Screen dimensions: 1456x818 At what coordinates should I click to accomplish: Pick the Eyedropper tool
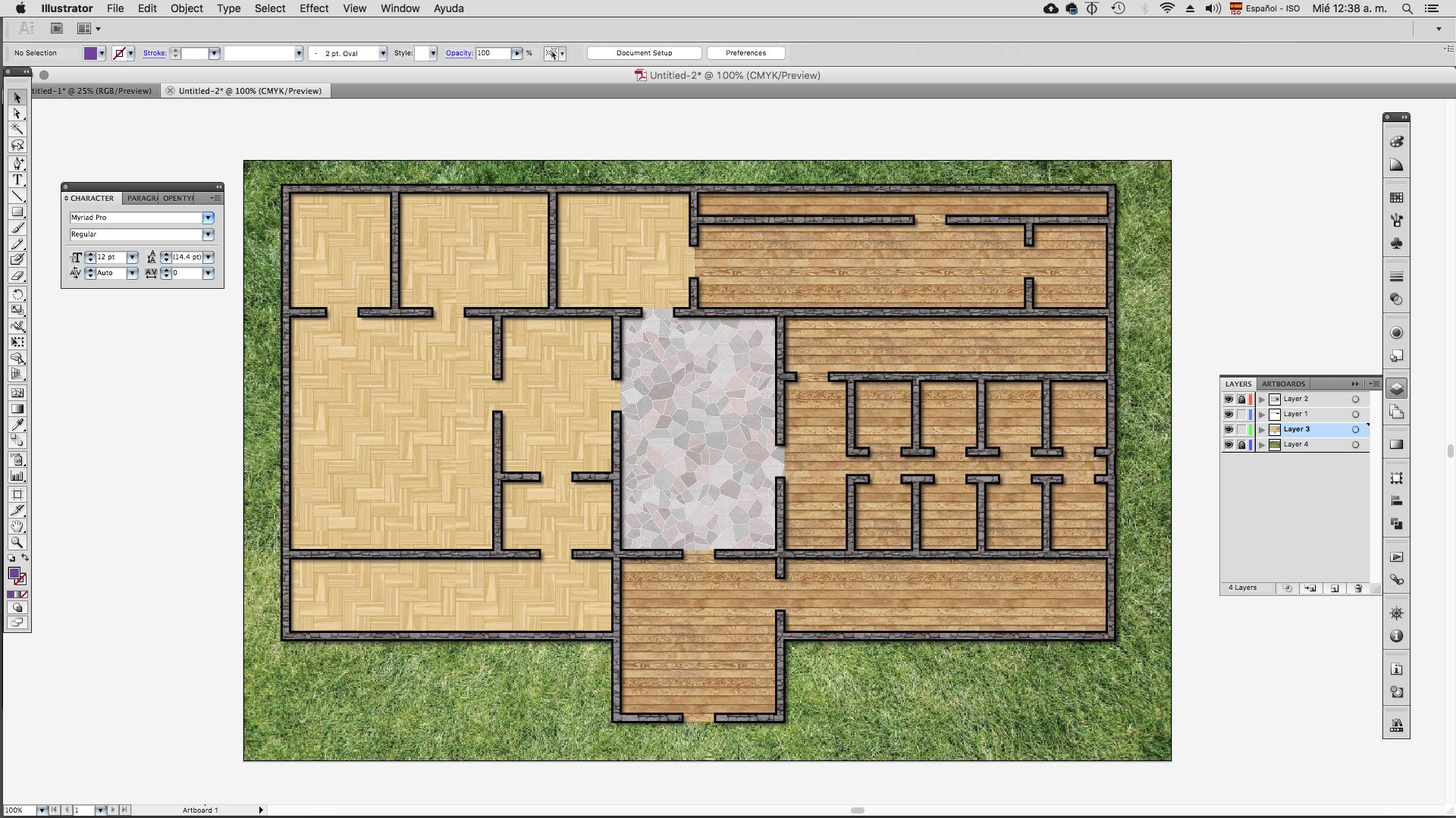17,425
